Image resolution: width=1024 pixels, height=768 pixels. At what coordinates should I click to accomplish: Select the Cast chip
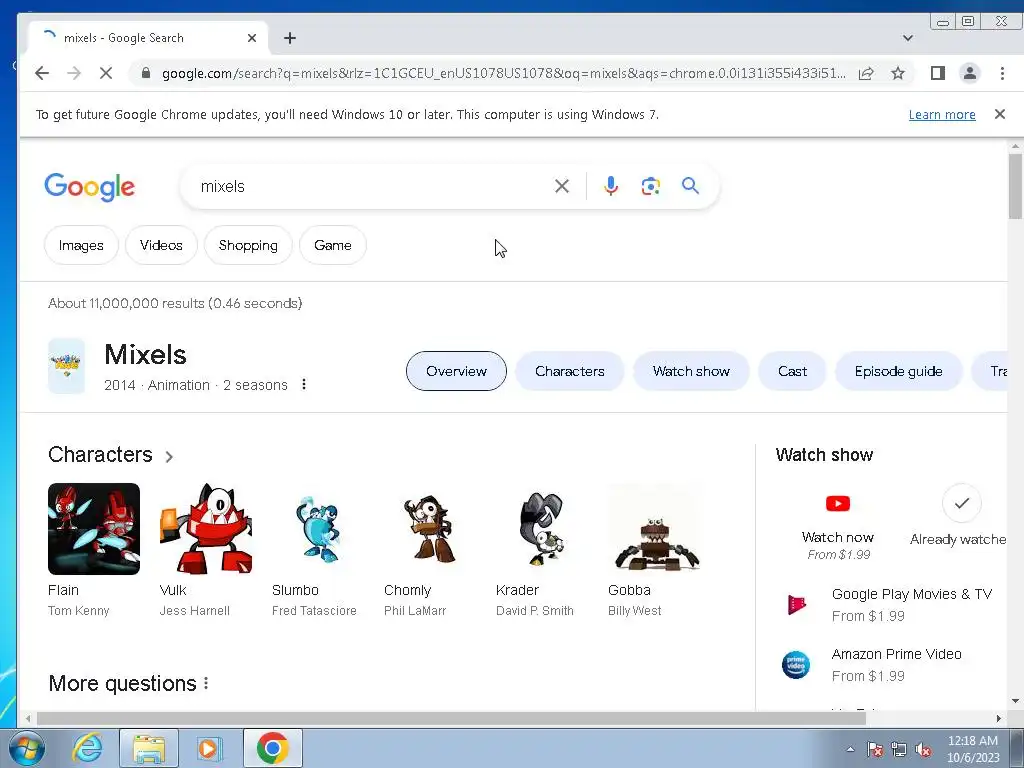point(792,371)
